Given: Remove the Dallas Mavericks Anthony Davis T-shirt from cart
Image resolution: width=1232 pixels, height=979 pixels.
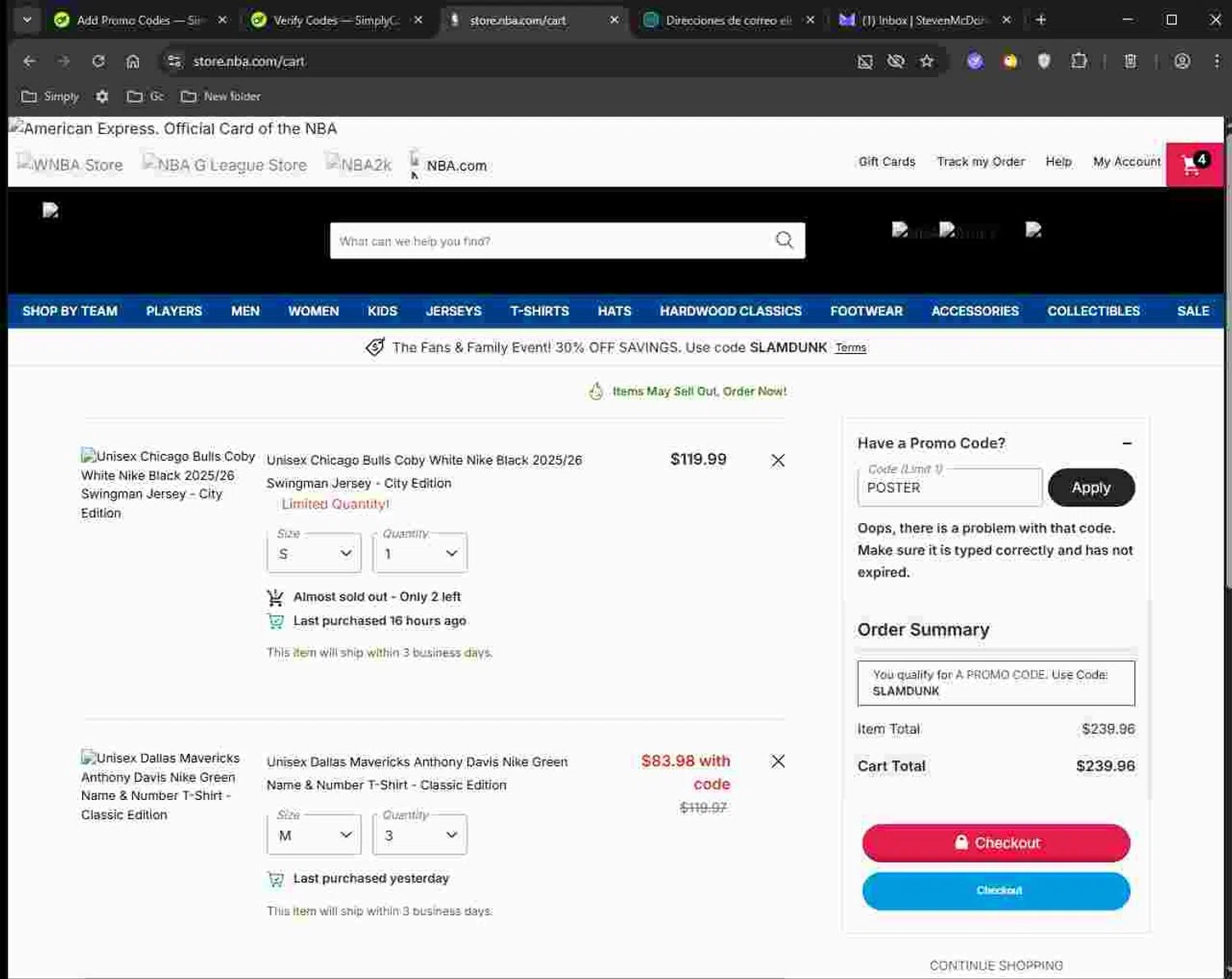Looking at the screenshot, I should [778, 761].
